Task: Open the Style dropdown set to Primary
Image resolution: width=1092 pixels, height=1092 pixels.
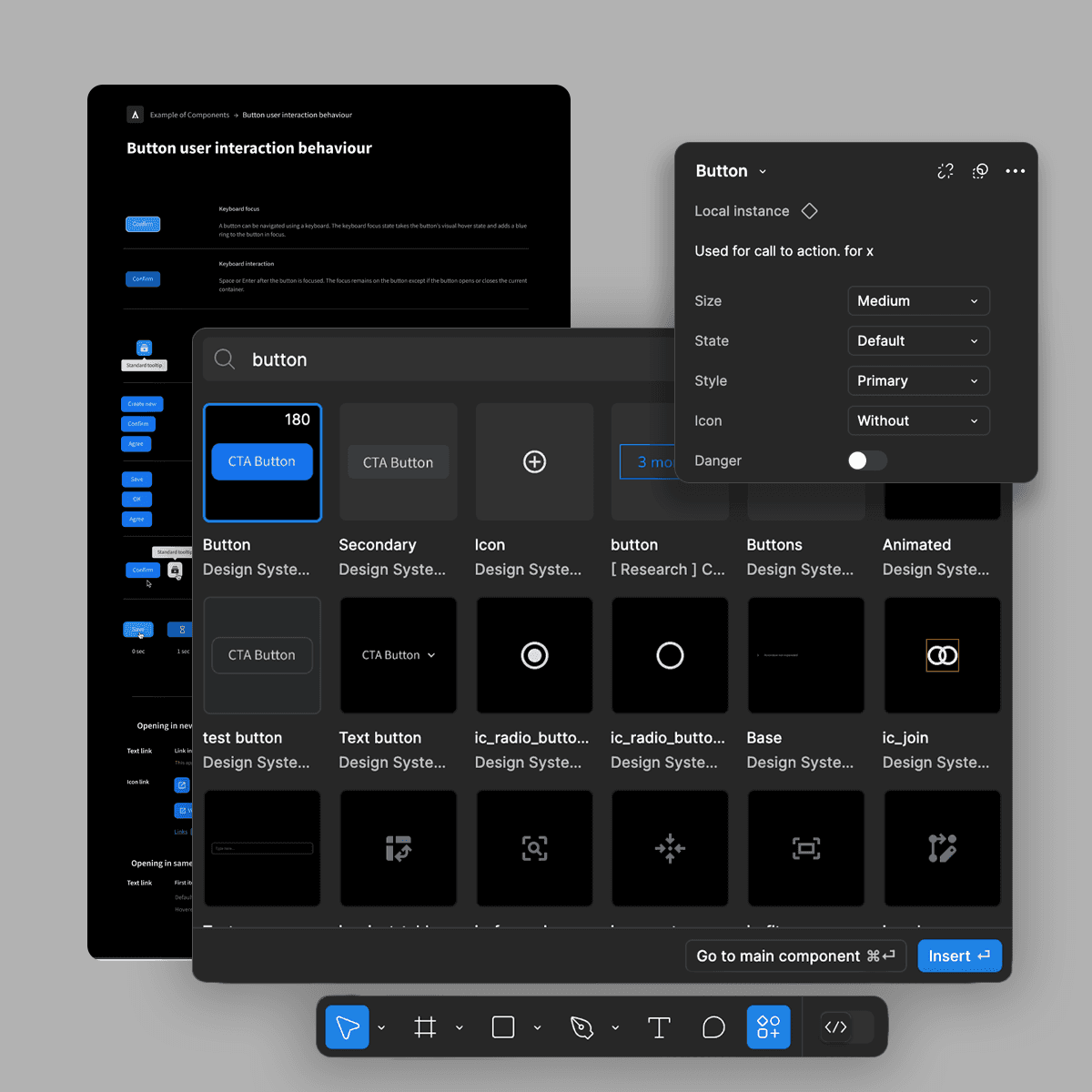Action: pos(918,381)
